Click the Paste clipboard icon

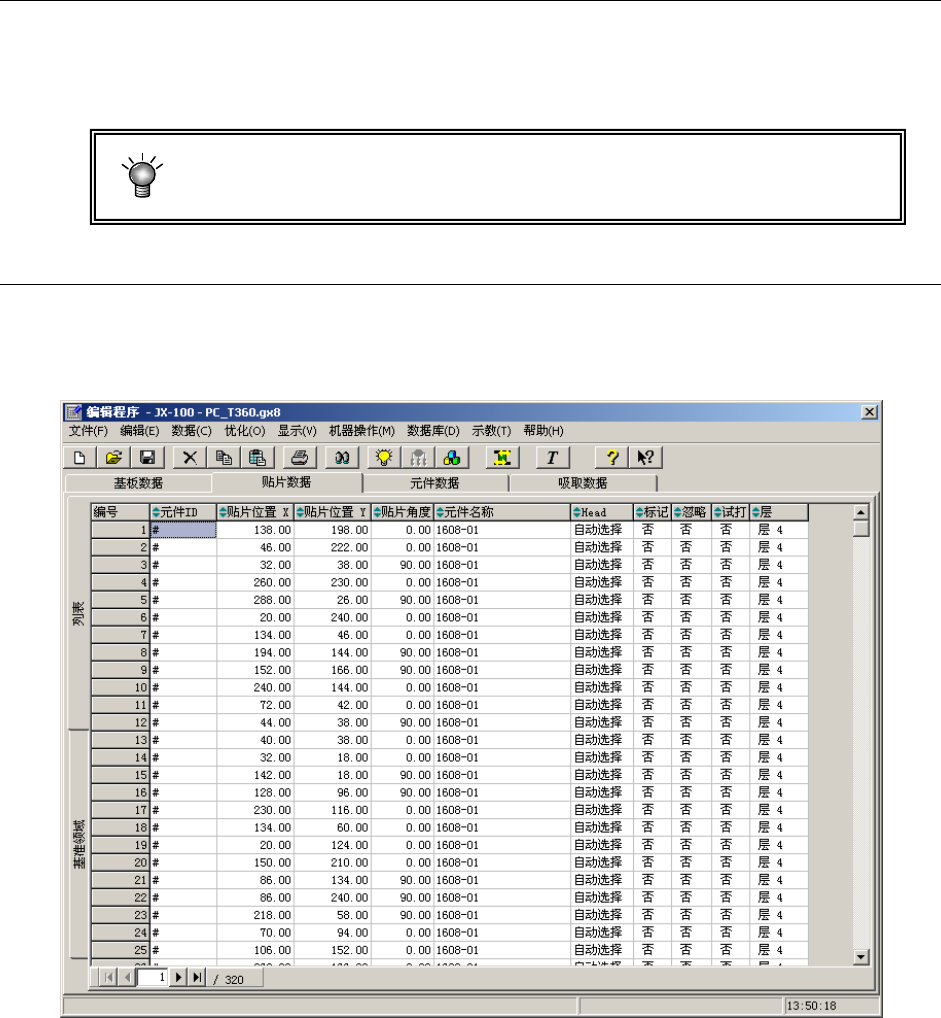pyautogui.click(x=258, y=458)
